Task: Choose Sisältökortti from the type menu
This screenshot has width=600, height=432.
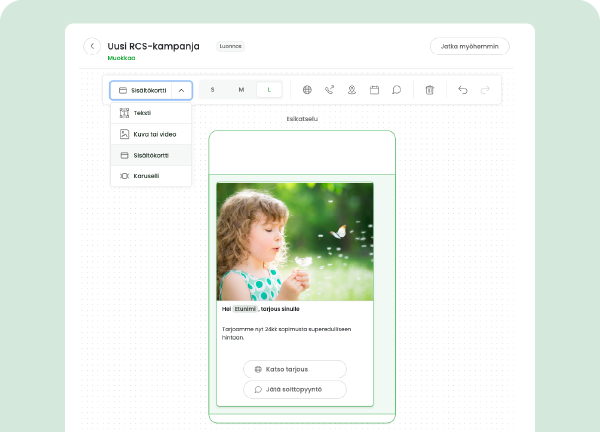Action: coord(151,155)
